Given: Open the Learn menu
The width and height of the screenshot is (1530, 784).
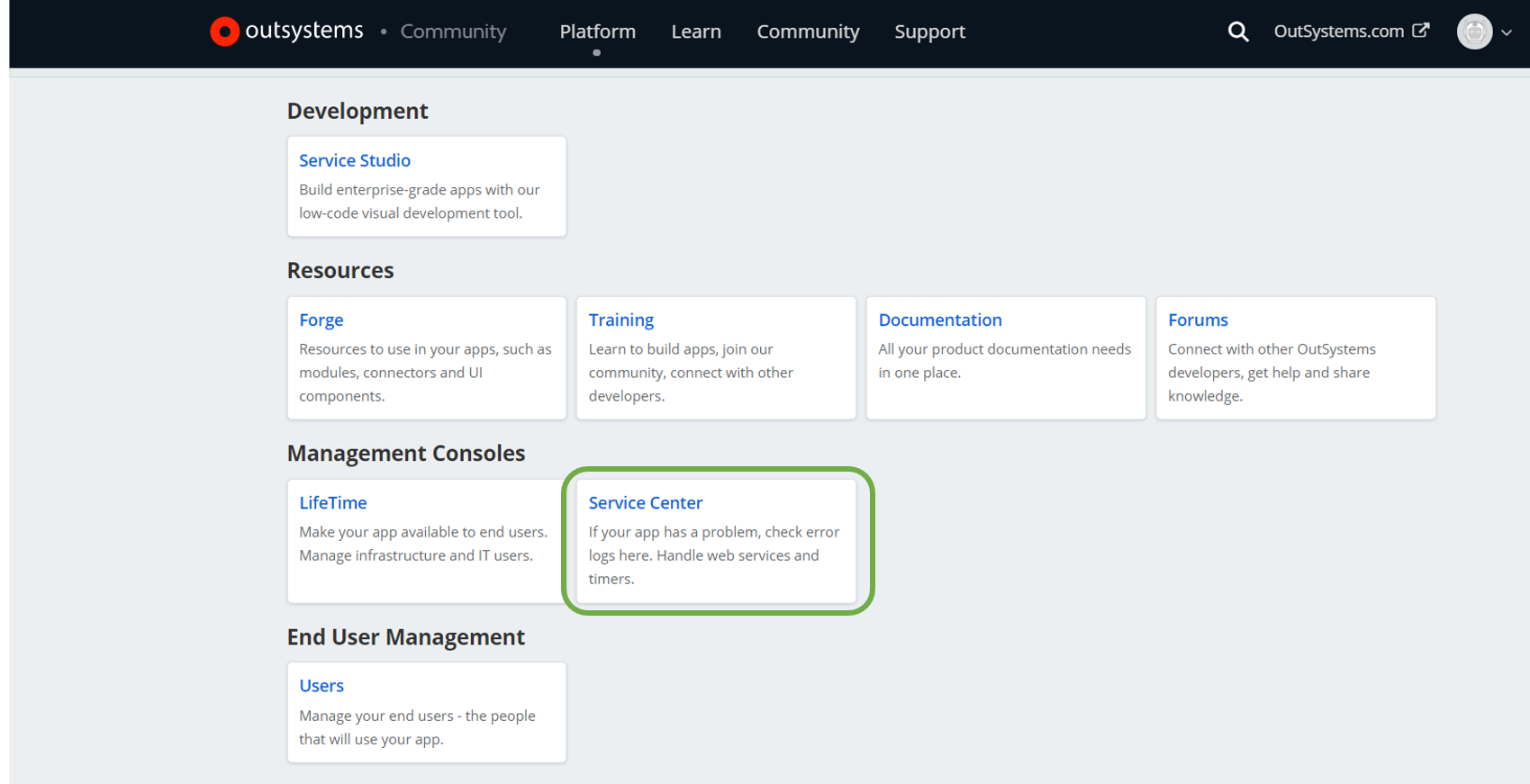Looking at the screenshot, I should pyautogui.click(x=696, y=32).
